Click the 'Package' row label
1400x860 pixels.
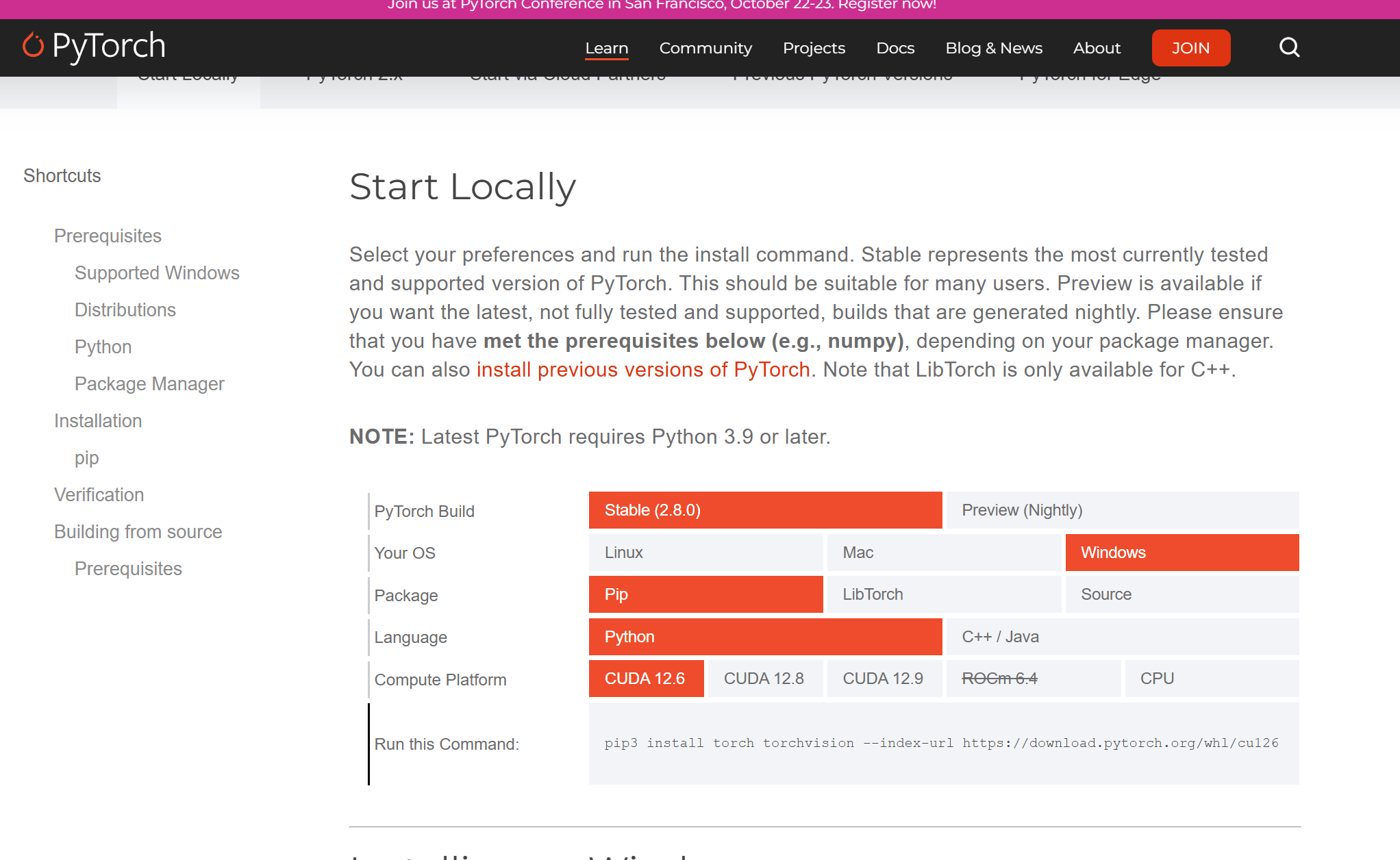[405, 596]
